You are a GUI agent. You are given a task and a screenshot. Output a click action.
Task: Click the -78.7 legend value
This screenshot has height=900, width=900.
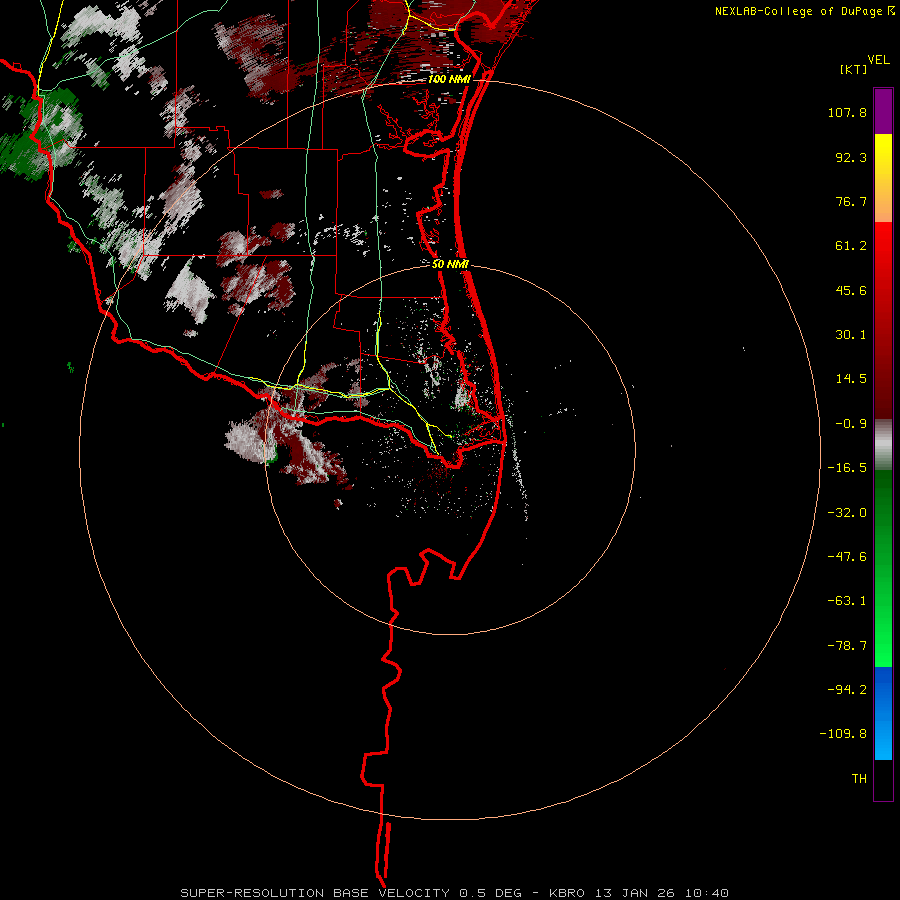pyautogui.click(x=847, y=645)
